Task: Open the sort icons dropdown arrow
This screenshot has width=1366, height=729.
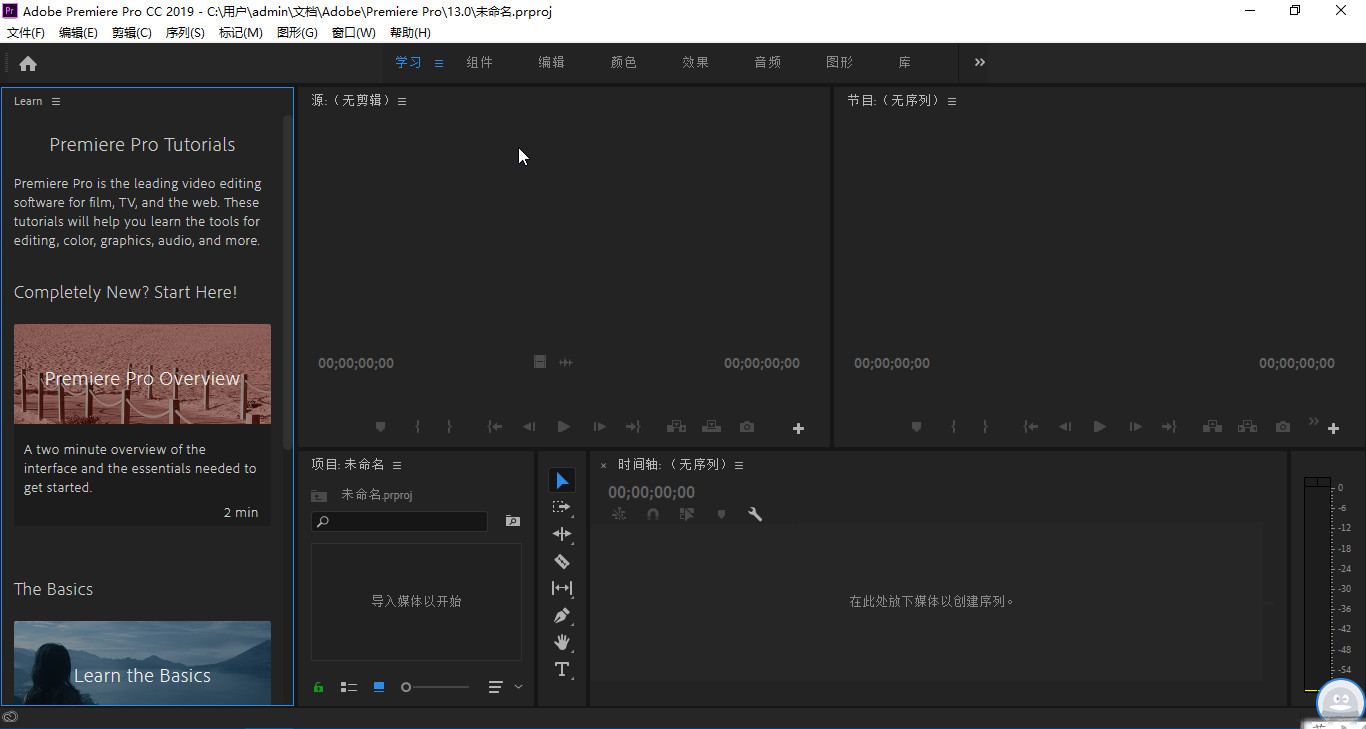Action: tap(518, 687)
